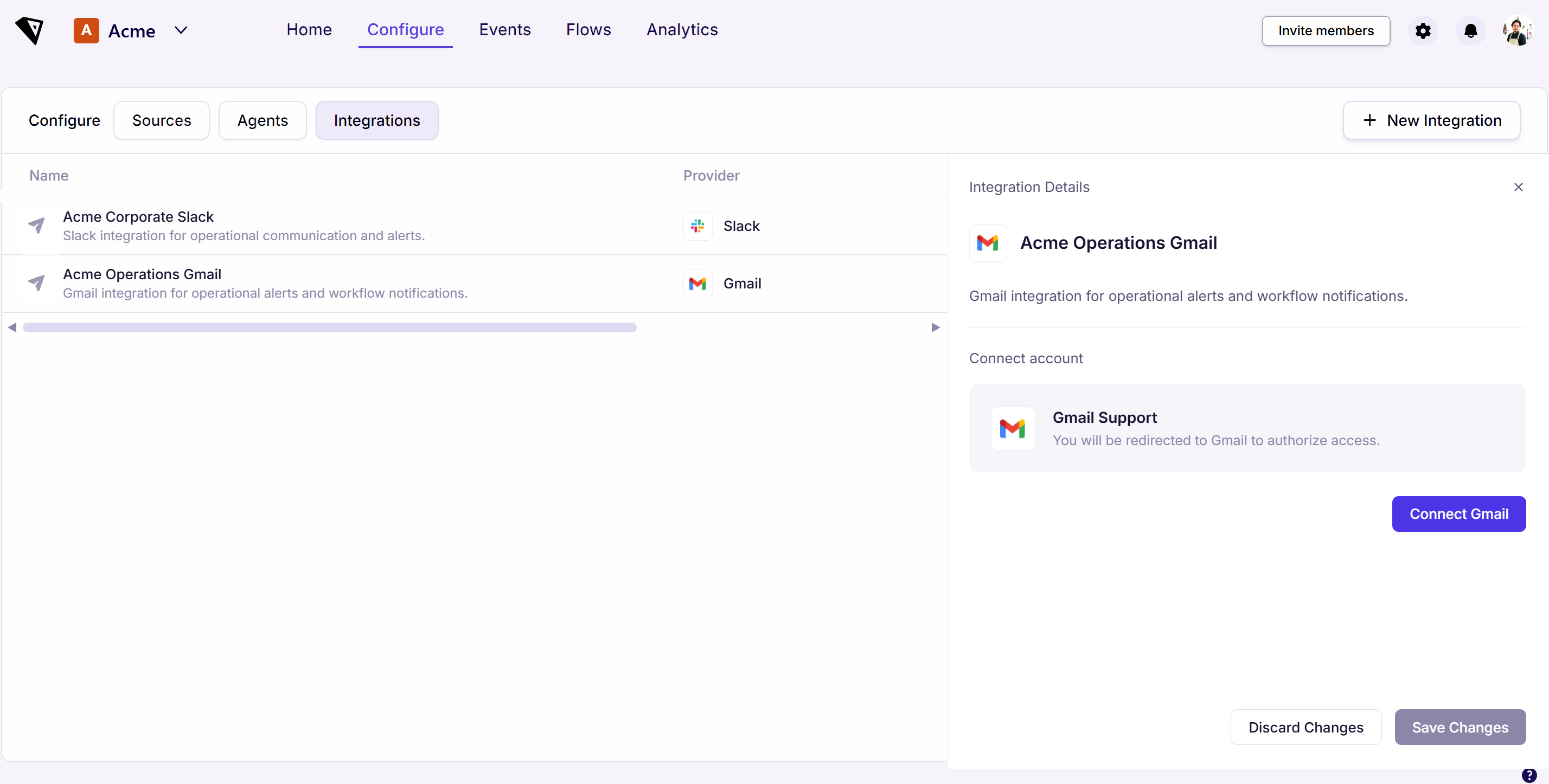Open the user profile avatar
The width and height of the screenshot is (1549, 784).
click(x=1517, y=31)
